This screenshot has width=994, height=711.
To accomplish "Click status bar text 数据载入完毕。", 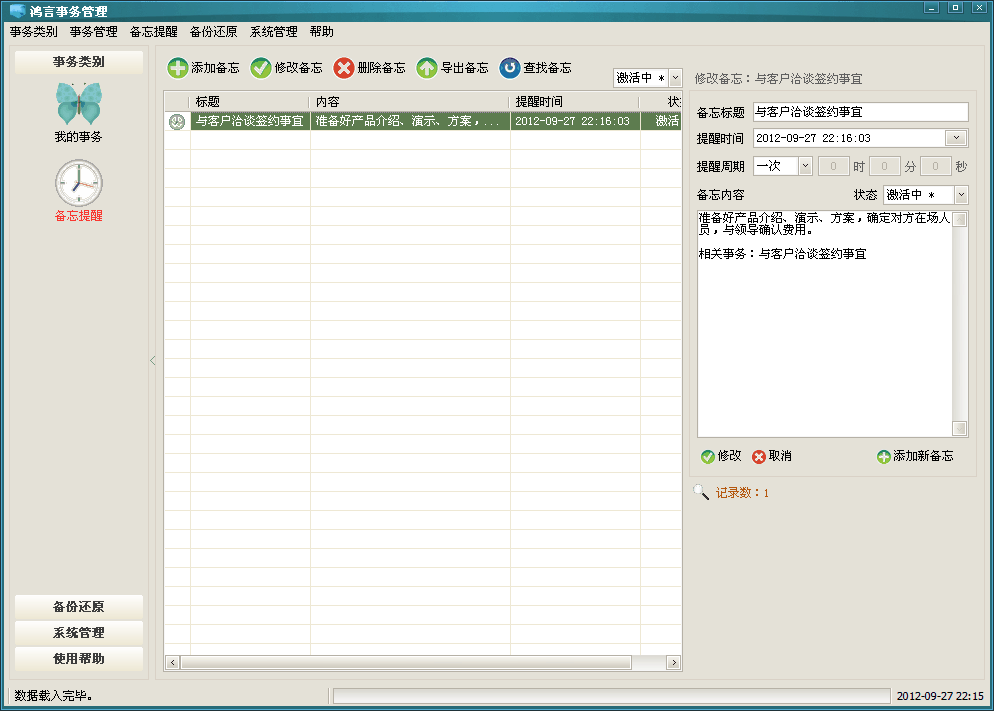I will point(55,696).
